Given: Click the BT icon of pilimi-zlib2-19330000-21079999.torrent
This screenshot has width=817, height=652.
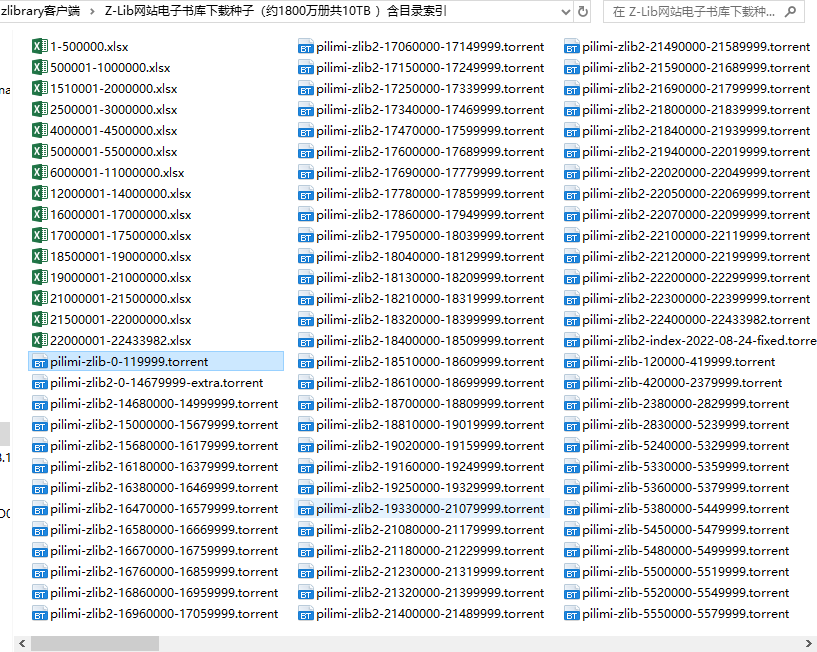Looking at the screenshot, I should [x=306, y=509].
